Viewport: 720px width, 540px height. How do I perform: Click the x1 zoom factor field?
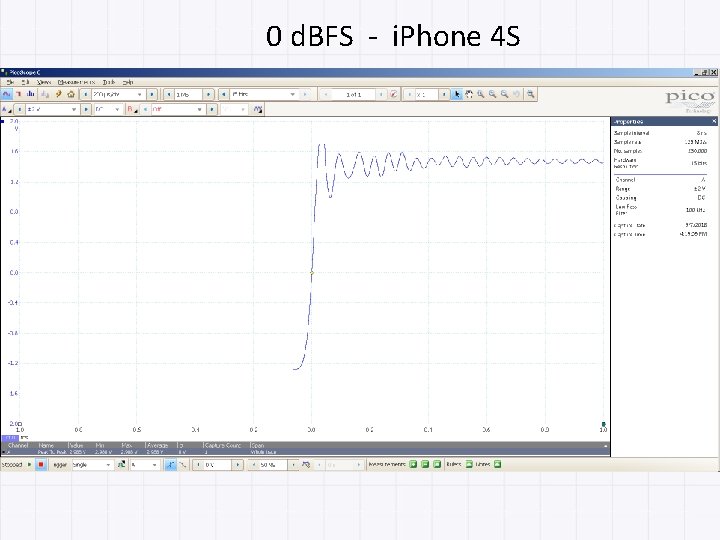pyautogui.click(x=427, y=94)
